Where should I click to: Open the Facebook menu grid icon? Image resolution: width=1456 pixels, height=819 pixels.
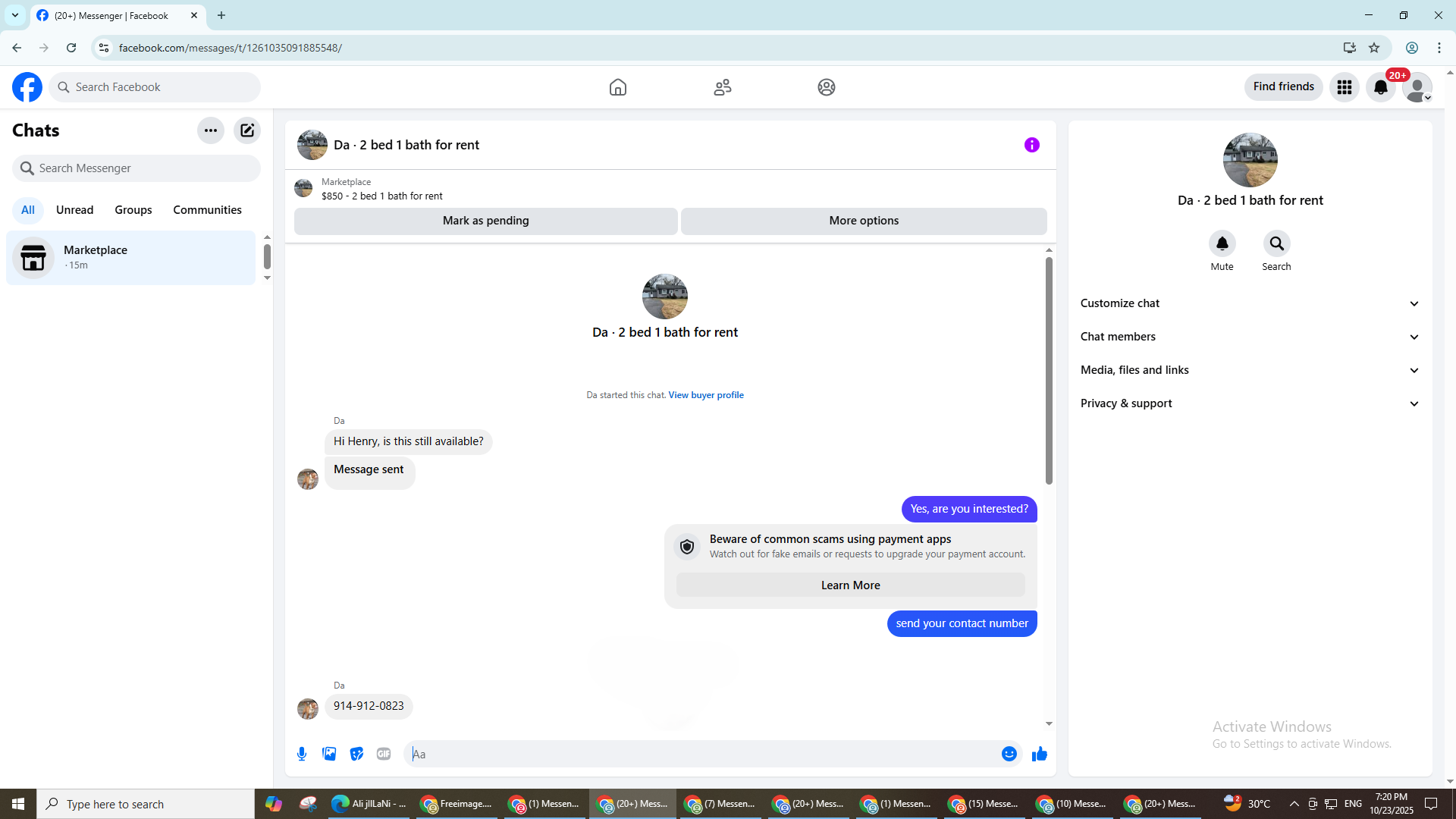tap(1345, 87)
